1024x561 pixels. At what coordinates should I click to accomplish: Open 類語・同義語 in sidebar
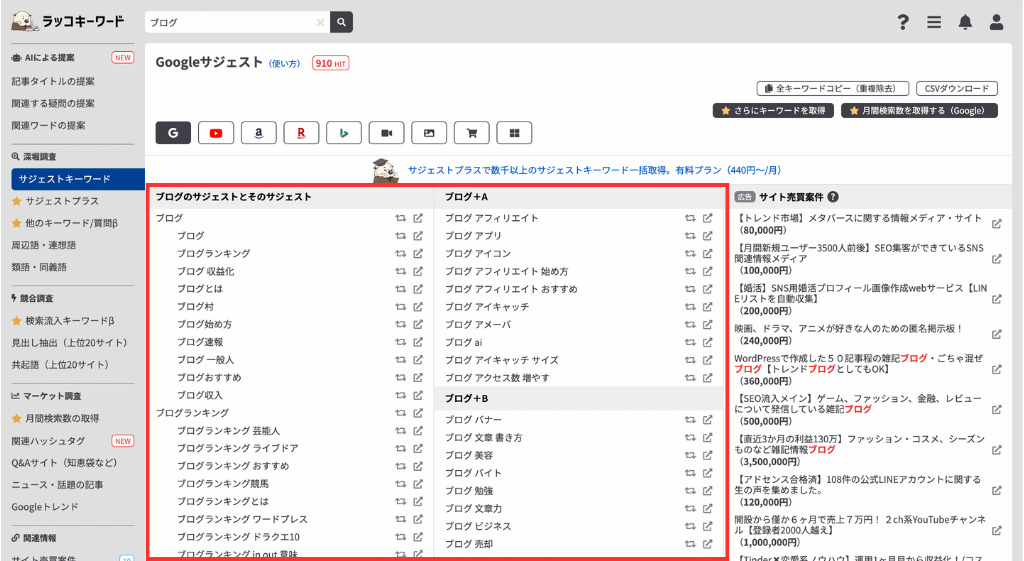[39, 267]
